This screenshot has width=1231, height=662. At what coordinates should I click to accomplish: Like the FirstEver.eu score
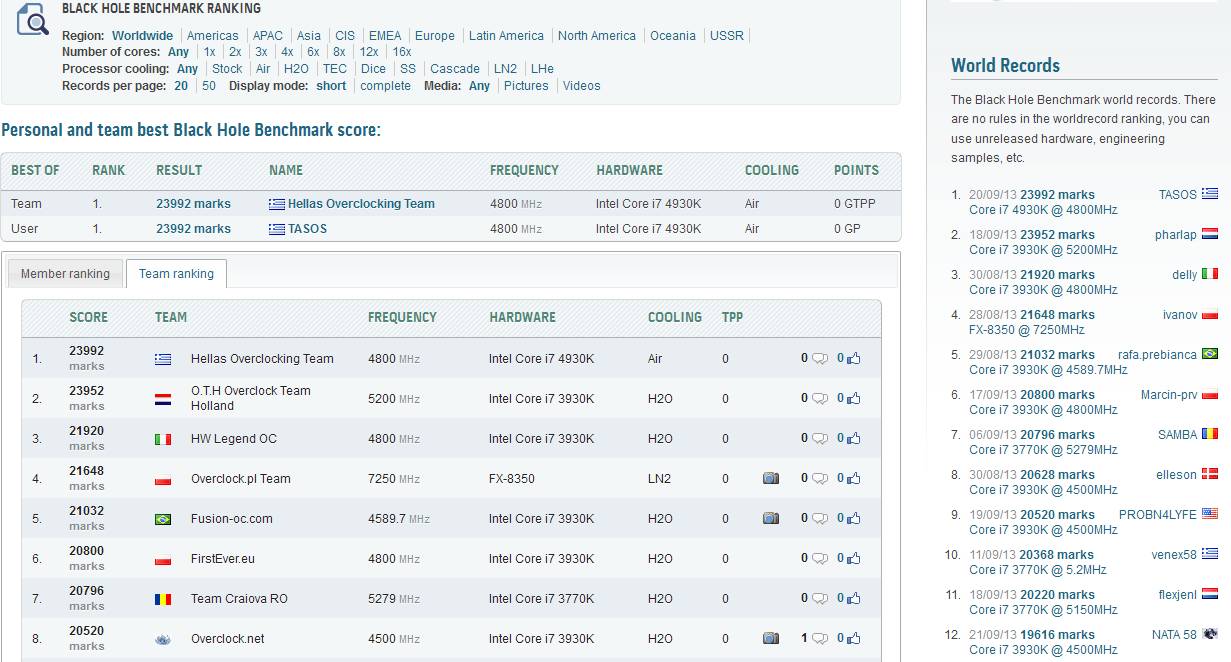[853, 559]
